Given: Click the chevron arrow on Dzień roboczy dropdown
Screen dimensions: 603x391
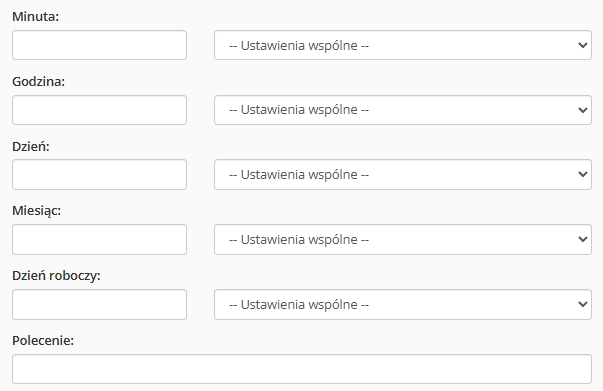Looking at the screenshot, I should pos(583,304).
